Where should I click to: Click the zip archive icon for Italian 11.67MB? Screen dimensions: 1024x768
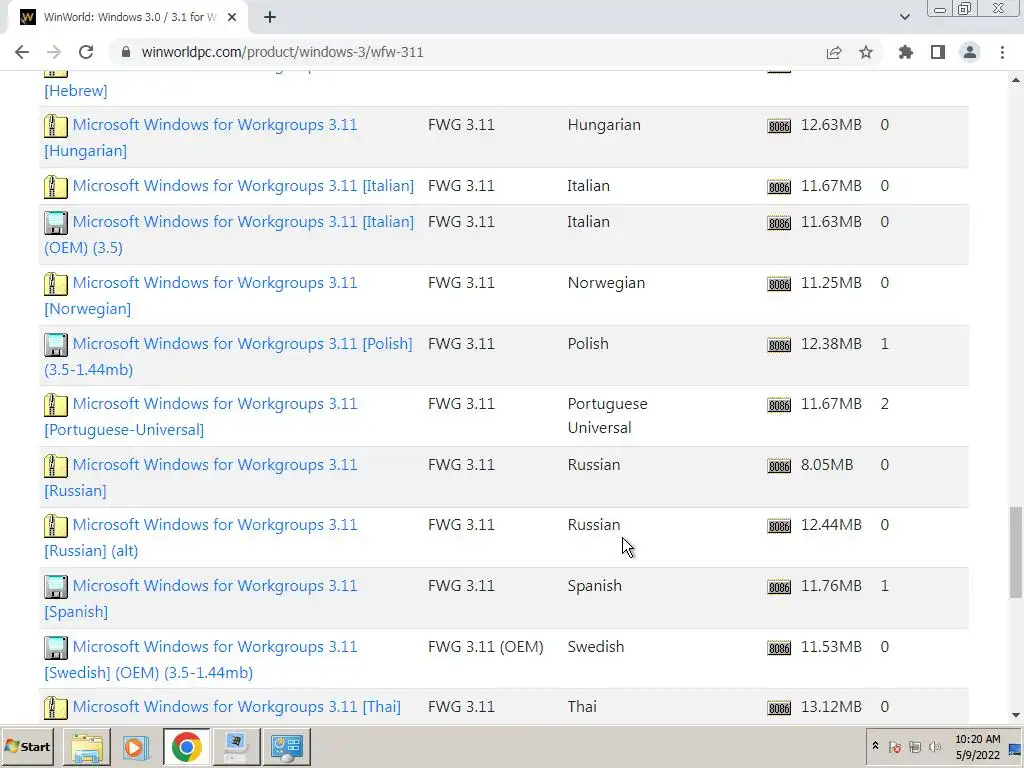click(56, 187)
